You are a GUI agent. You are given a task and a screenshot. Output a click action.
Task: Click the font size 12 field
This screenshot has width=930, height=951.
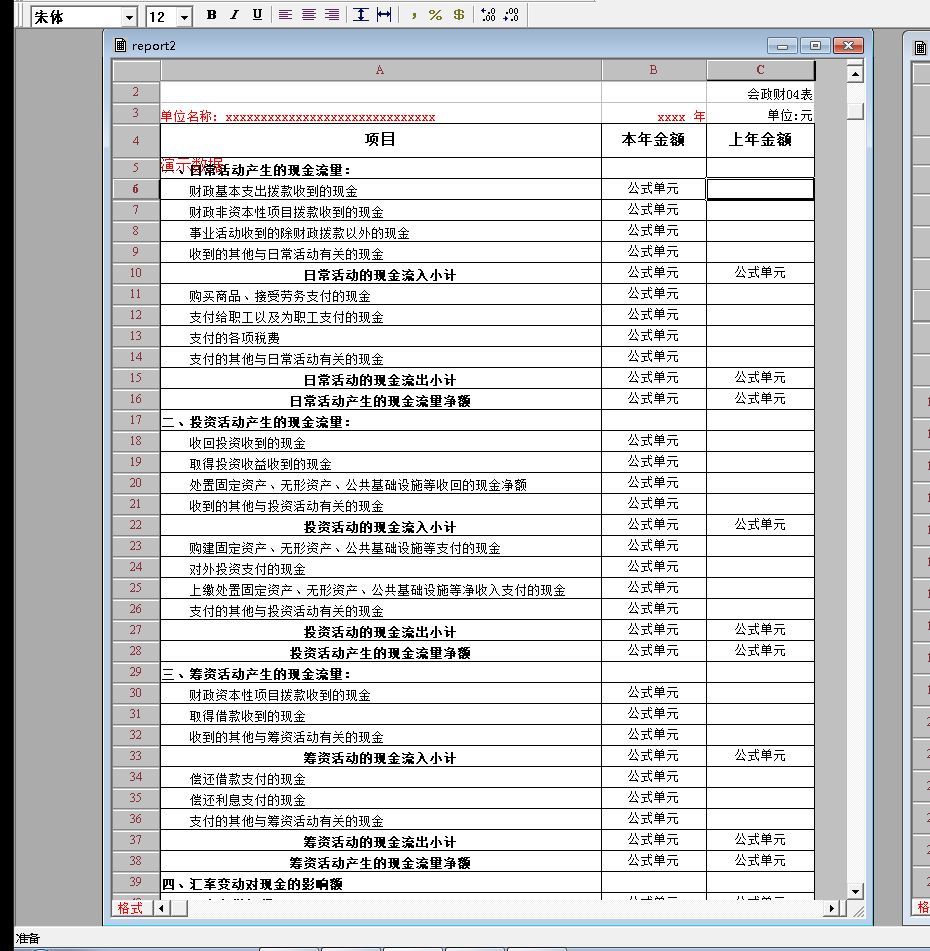pos(162,17)
